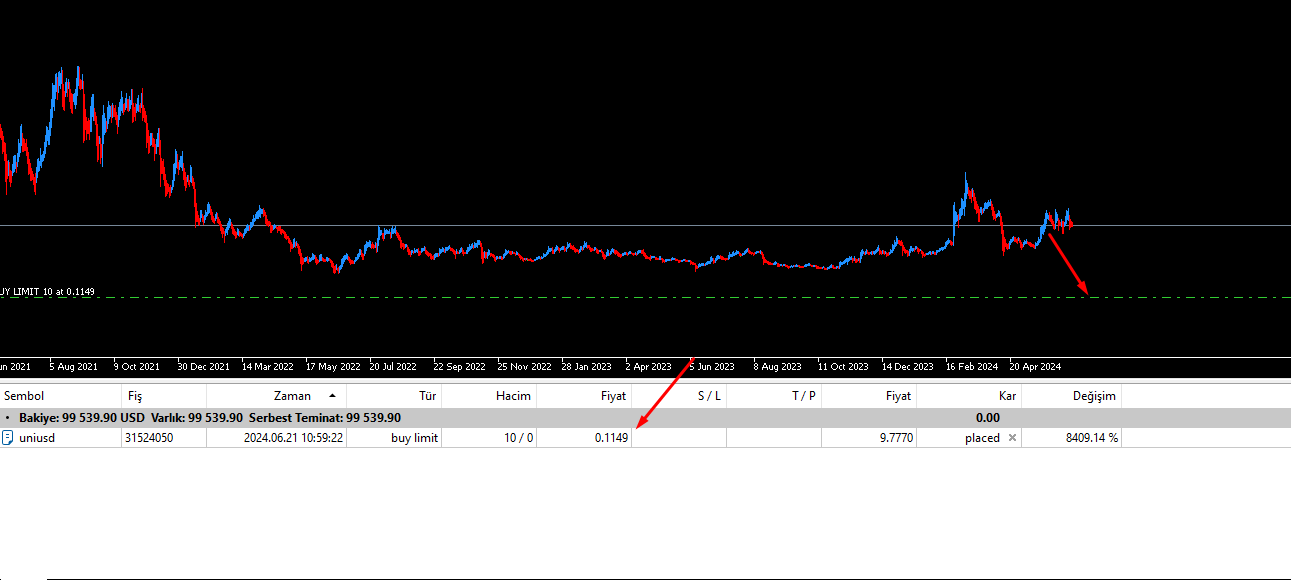Click the Zaman sort arrow indicator
This screenshot has height=580, width=1291.
click(x=332, y=397)
